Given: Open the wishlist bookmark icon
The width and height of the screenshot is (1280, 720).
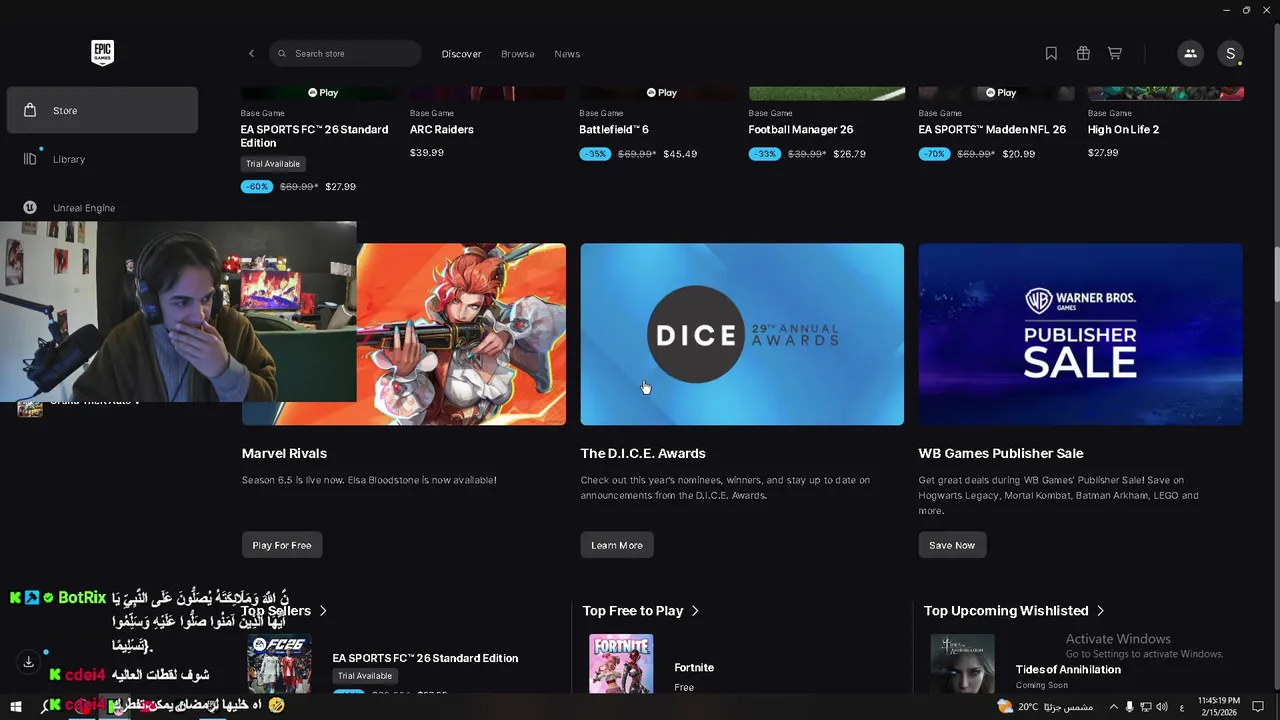Looking at the screenshot, I should (x=1051, y=54).
